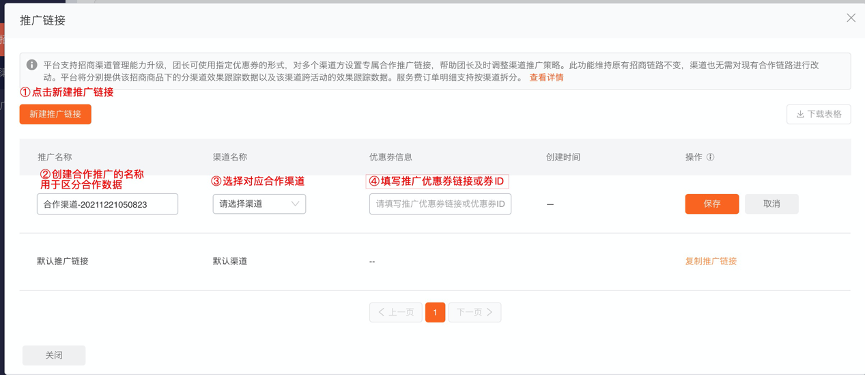The width and height of the screenshot is (866, 375).
Task: Click the 优惠券信息 column header
Action: coord(390,157)
